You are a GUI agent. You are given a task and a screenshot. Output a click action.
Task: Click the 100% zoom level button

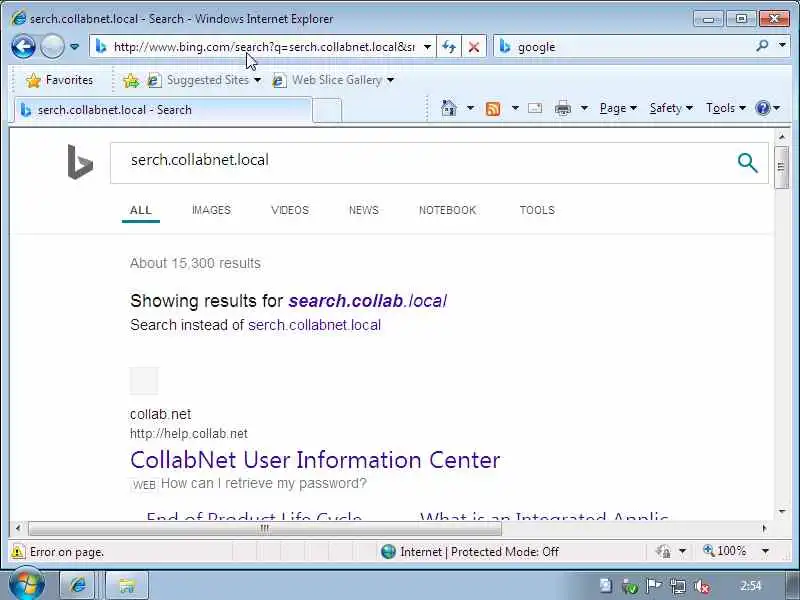(x=724, y=551)
